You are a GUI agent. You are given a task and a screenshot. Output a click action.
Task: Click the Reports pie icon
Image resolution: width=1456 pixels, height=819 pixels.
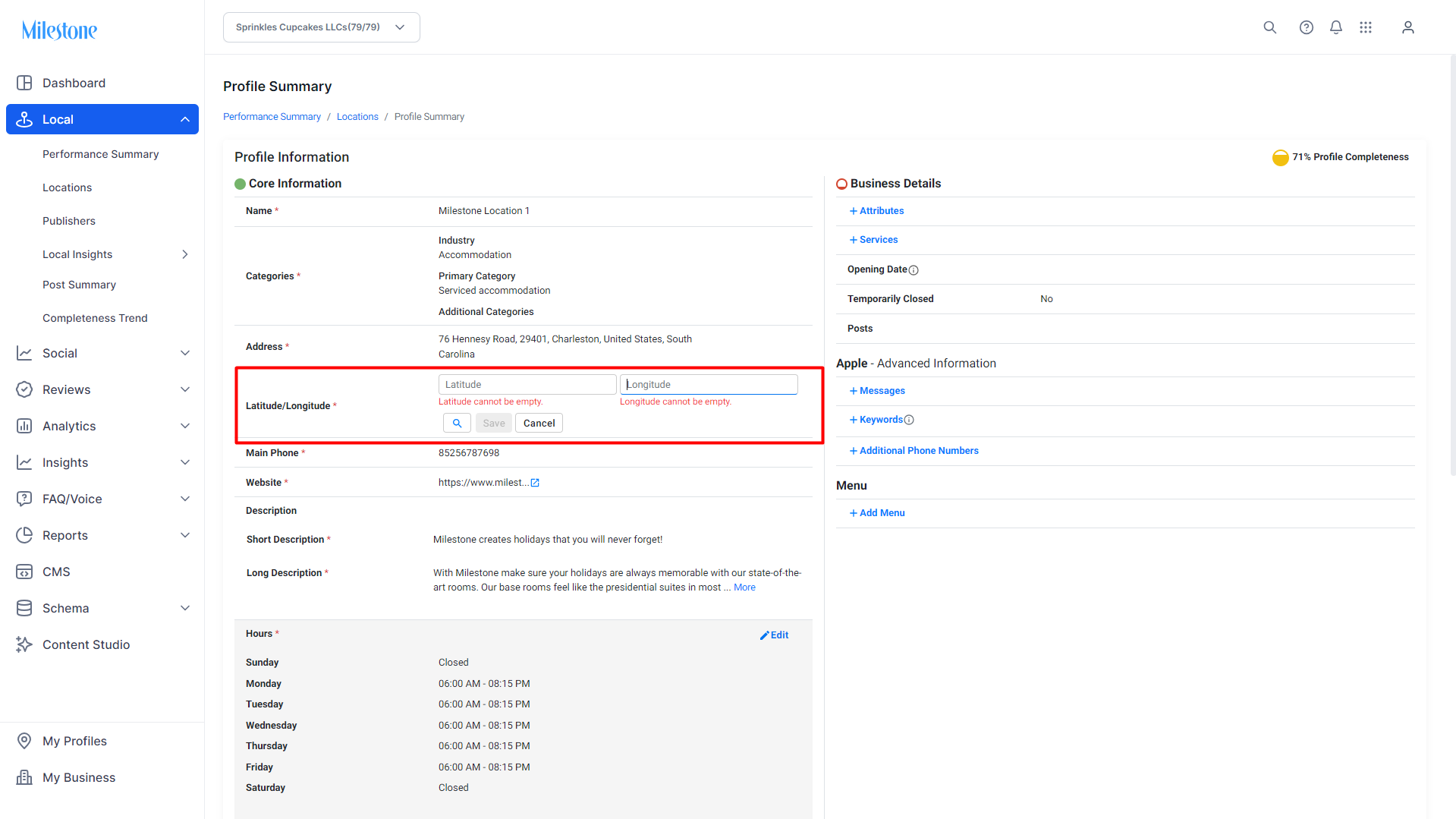click(24, 535)
